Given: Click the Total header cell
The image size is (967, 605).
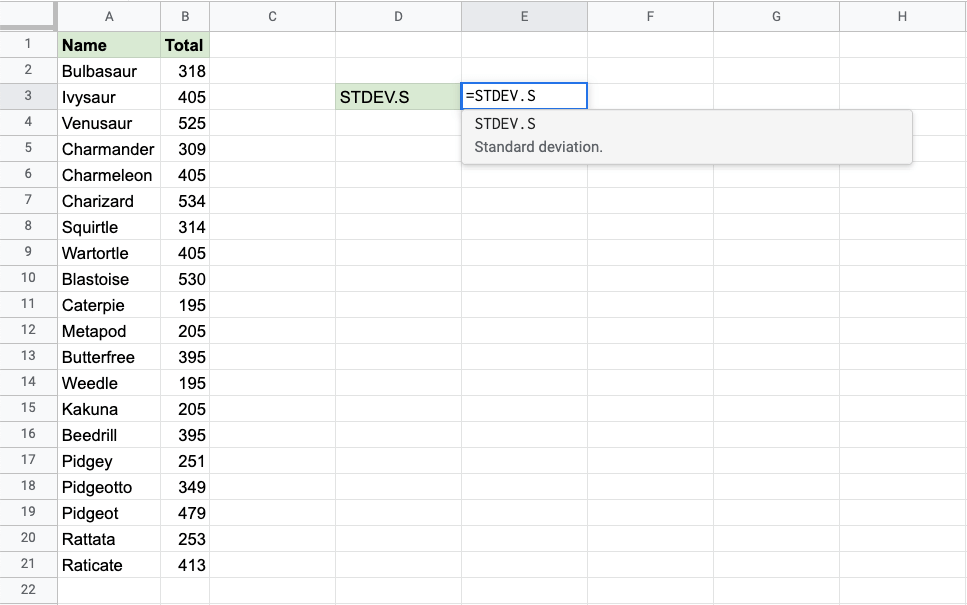Looking at the screenshot, I should click(185, 45).
